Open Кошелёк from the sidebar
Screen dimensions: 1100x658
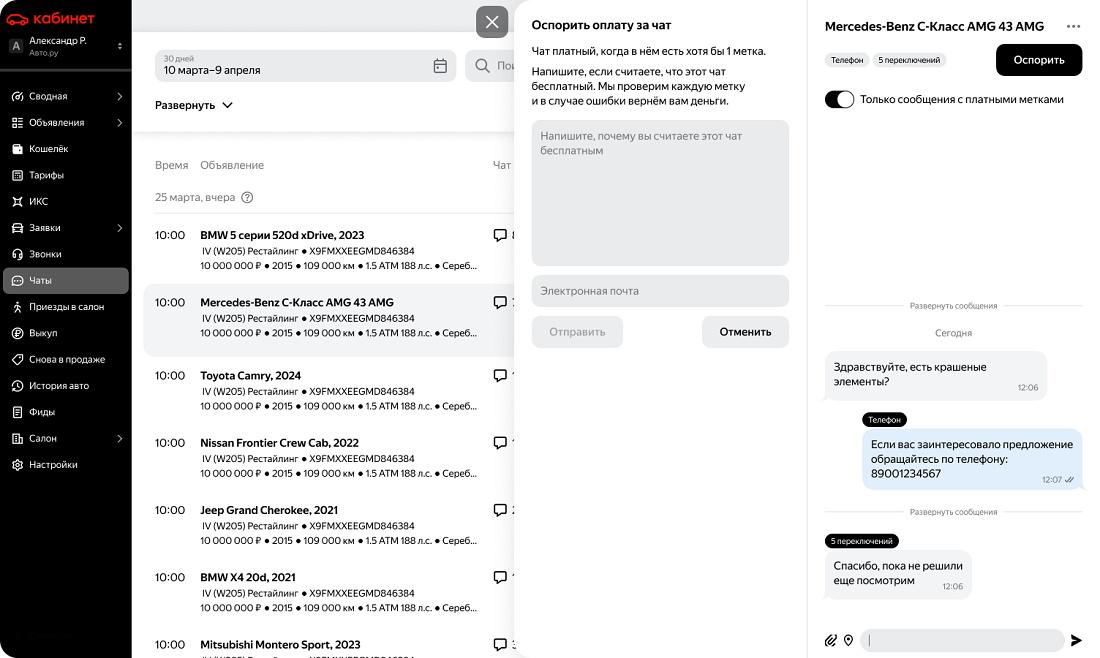[x=48, y=149]
